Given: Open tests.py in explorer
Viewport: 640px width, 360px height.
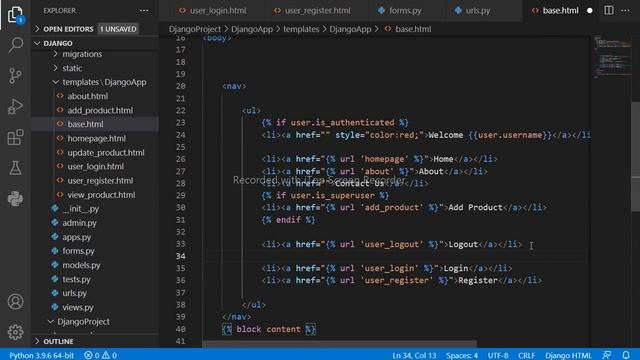Looking at the screenshot, I should (x=76, y=280).
